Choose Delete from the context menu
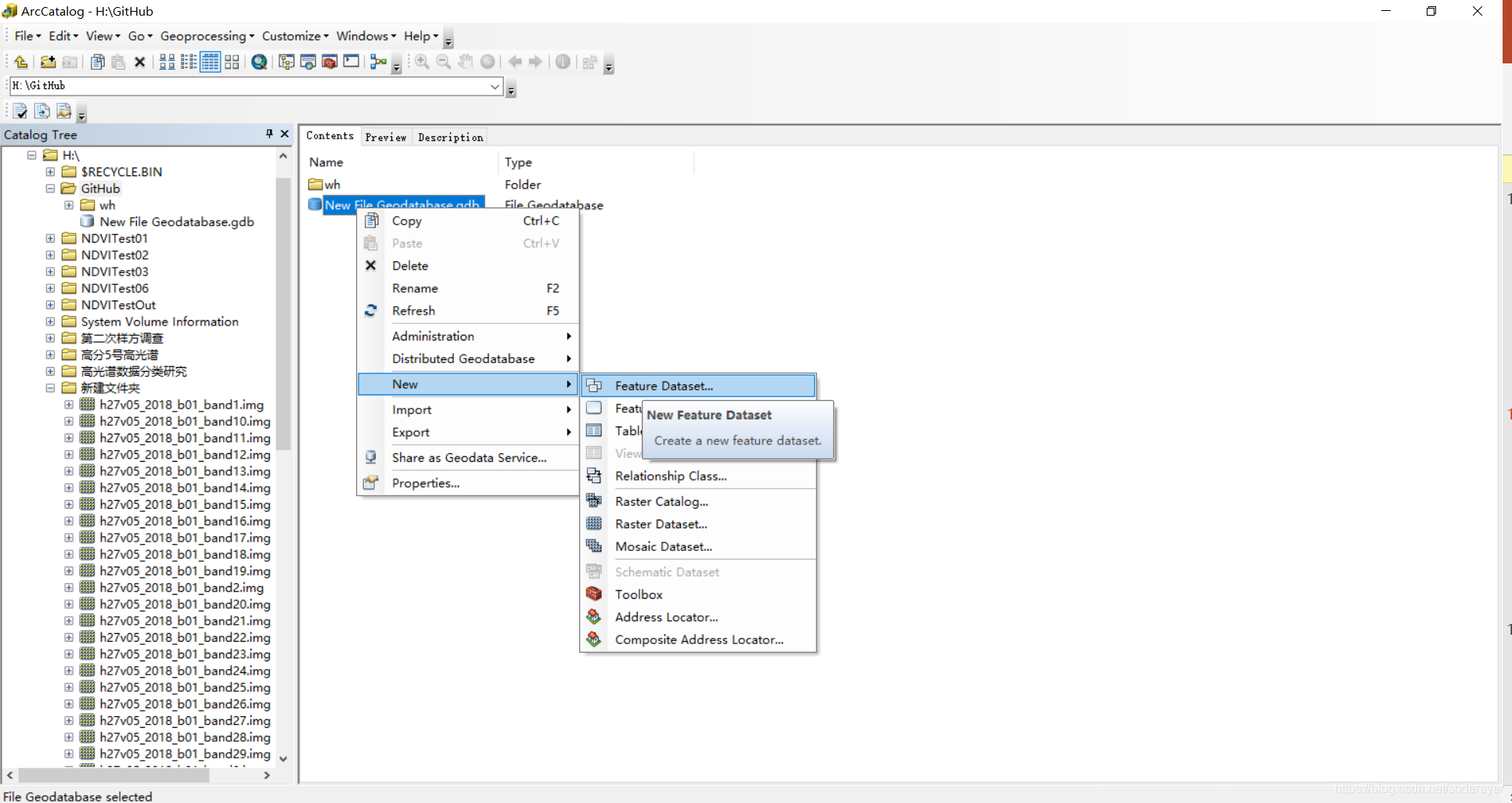This screenshot has height=803, width=1512. pyautogui.click(x=468, y=266)
